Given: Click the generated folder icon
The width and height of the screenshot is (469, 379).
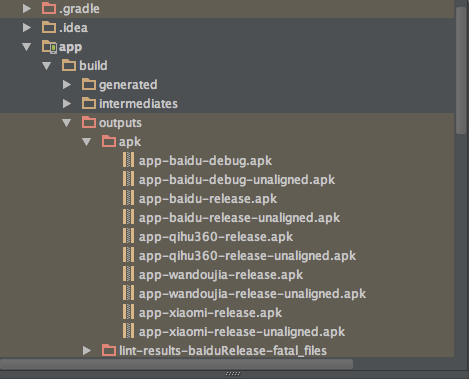Looking at the screenshot, I should tap(89, 84).
